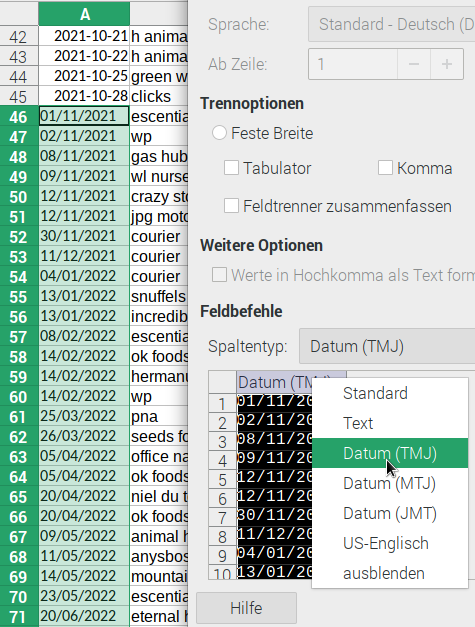
Task: Select column A header
Action: click(84, 14)
